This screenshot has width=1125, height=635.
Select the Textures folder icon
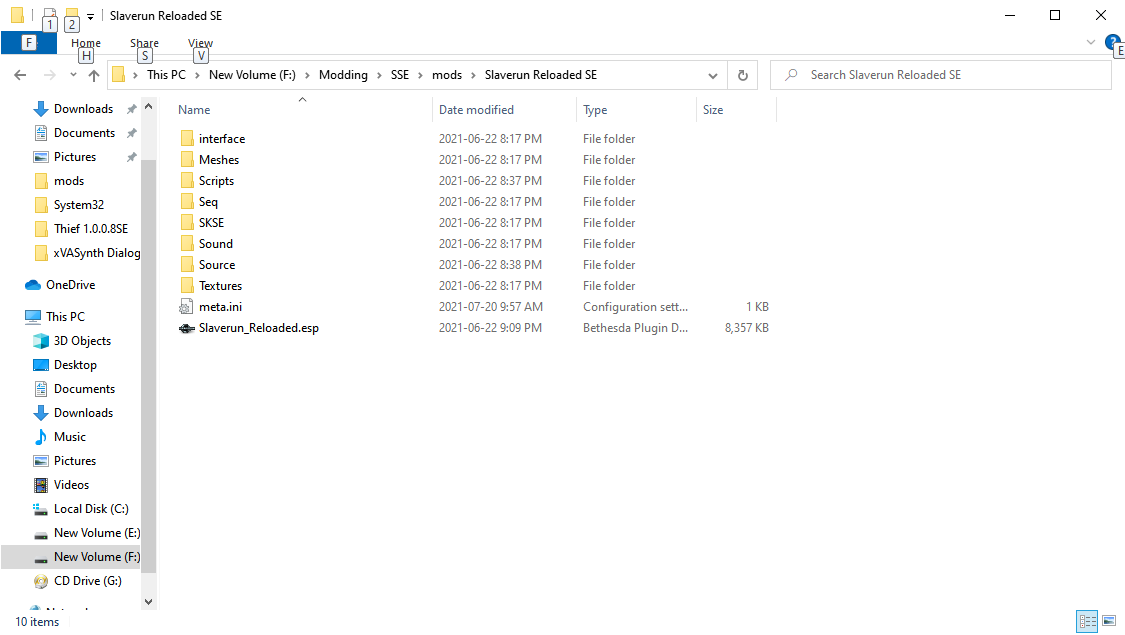[x=187, y=286]
